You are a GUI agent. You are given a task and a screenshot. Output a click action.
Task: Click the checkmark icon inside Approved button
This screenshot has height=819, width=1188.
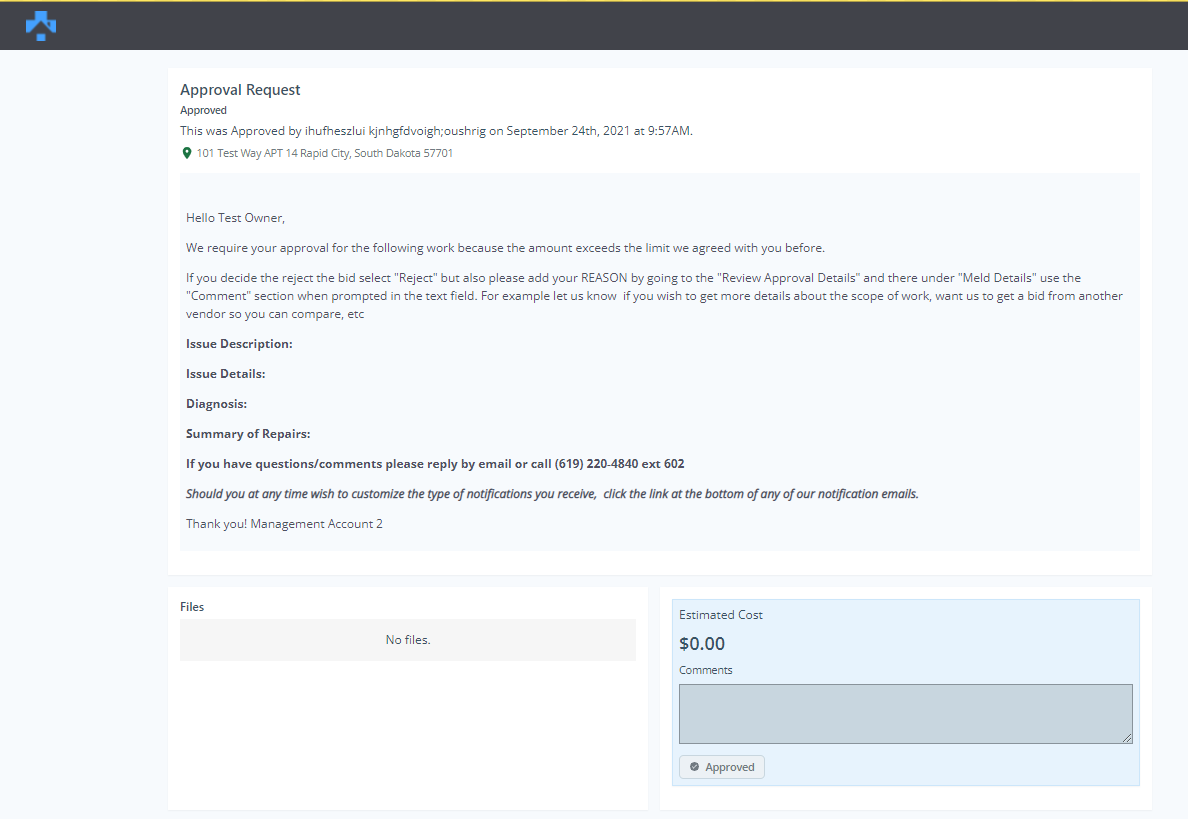(x=694, y=767)
